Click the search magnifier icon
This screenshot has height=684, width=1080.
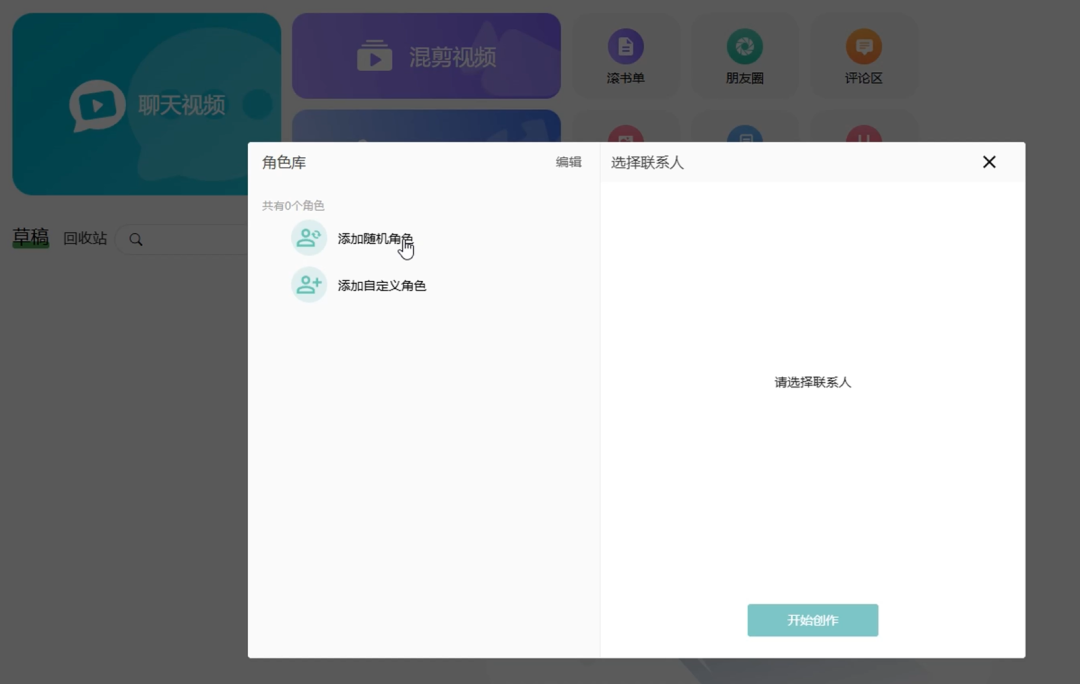click(x=136, y=239)
